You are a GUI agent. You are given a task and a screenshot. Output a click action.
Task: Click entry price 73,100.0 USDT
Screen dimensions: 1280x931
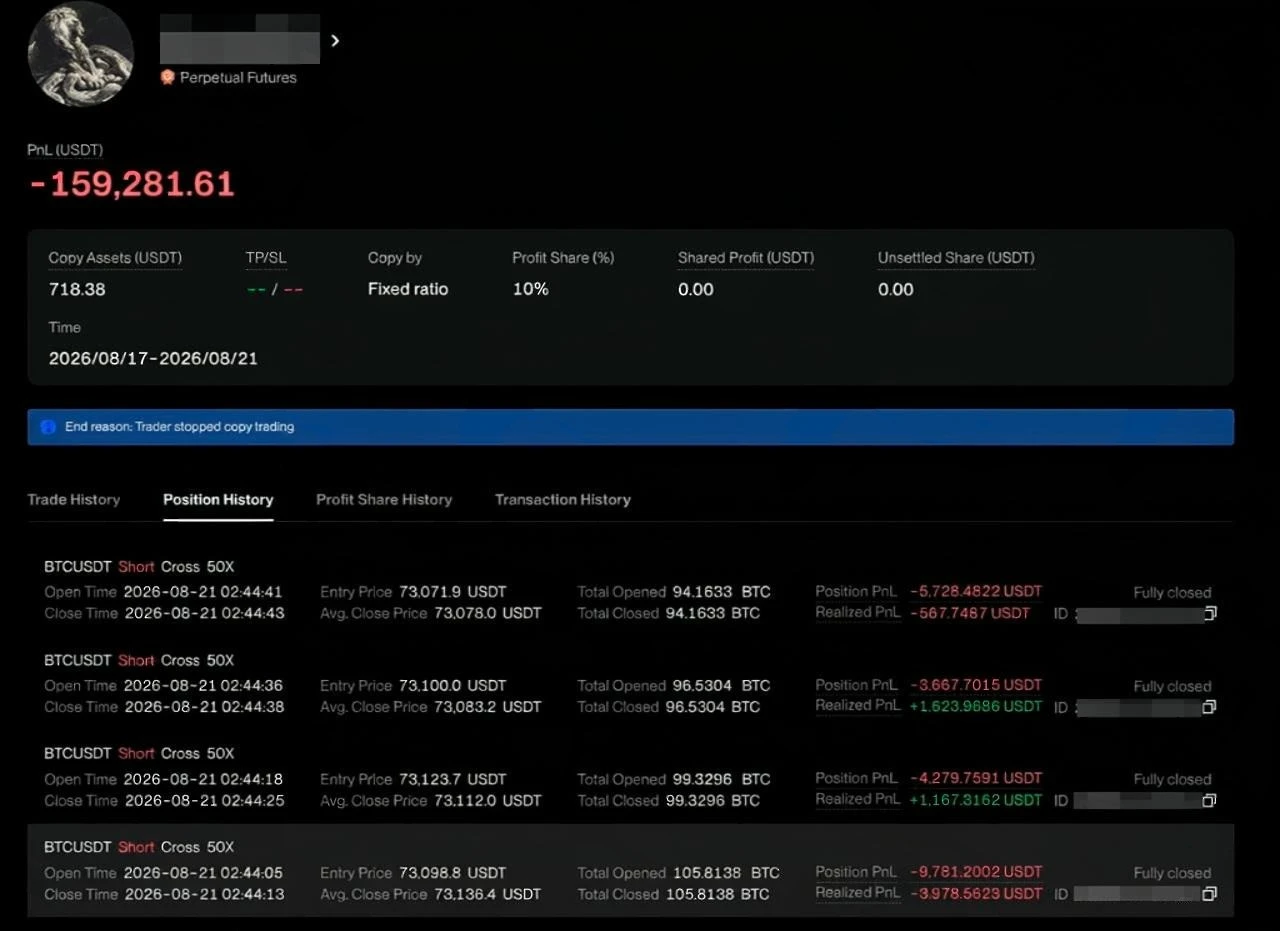point(452,686)
